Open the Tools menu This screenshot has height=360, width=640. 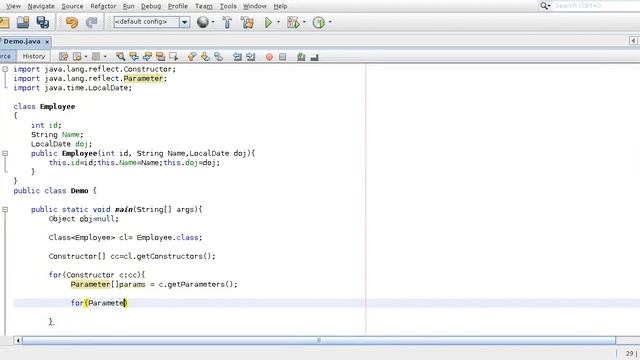[x=228, y=6]
